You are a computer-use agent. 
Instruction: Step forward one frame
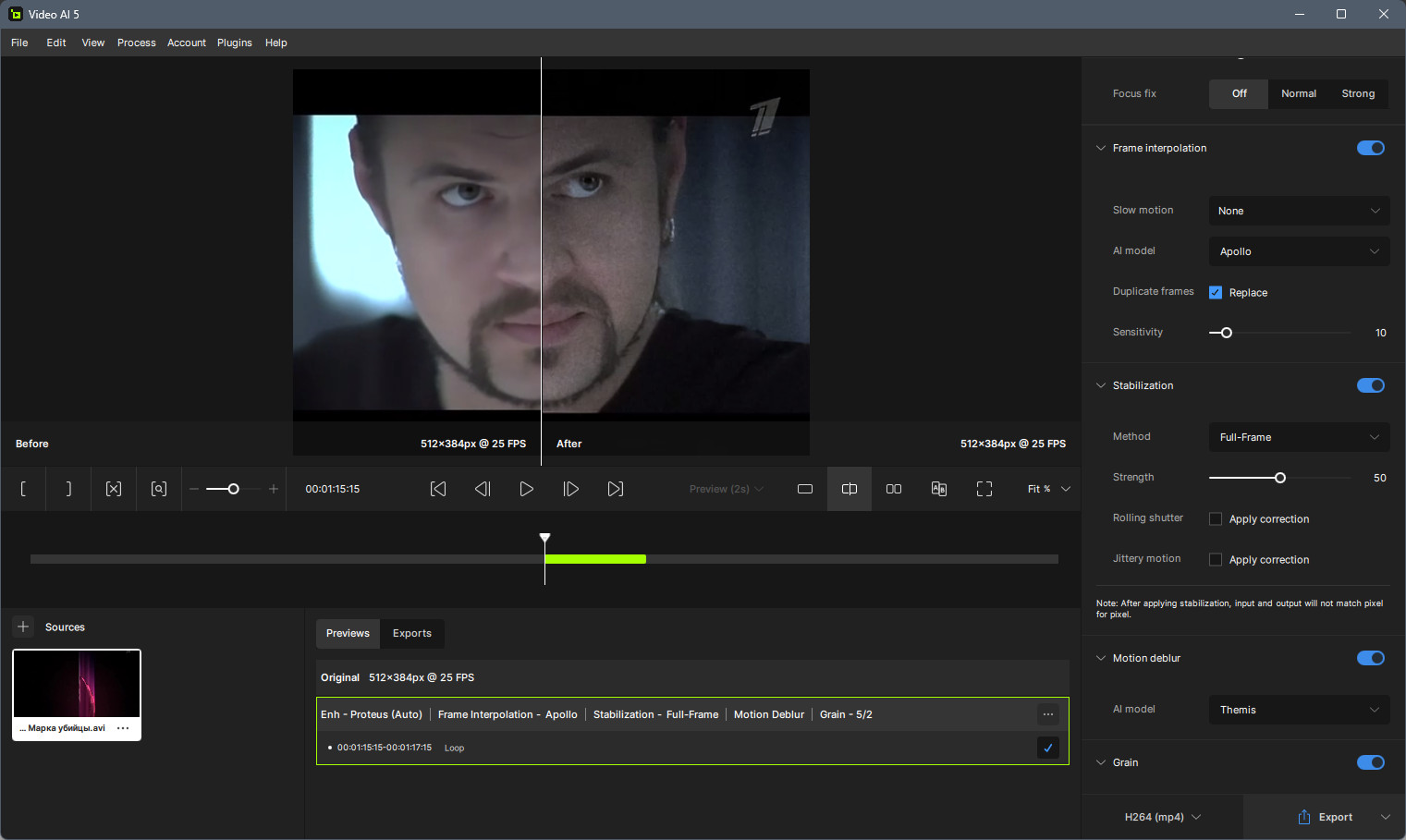[x=570, y=489]
